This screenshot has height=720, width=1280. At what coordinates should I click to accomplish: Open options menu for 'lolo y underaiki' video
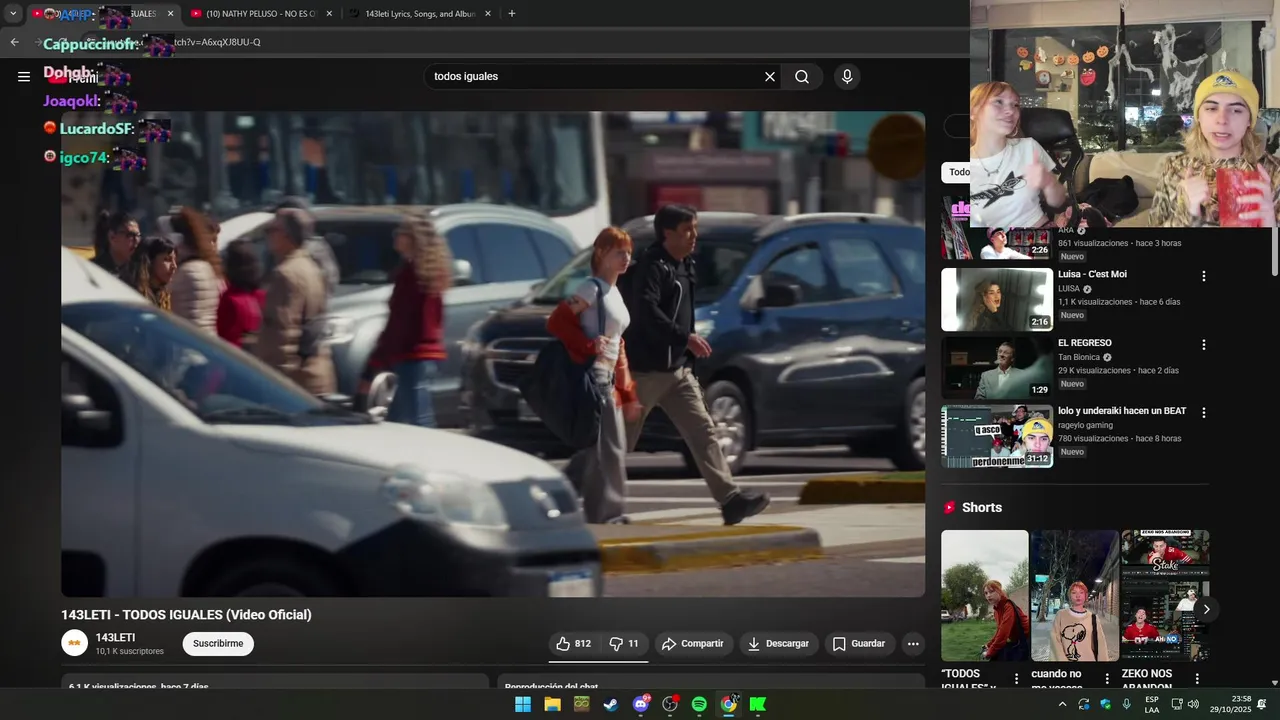(x=1204, y=413)
